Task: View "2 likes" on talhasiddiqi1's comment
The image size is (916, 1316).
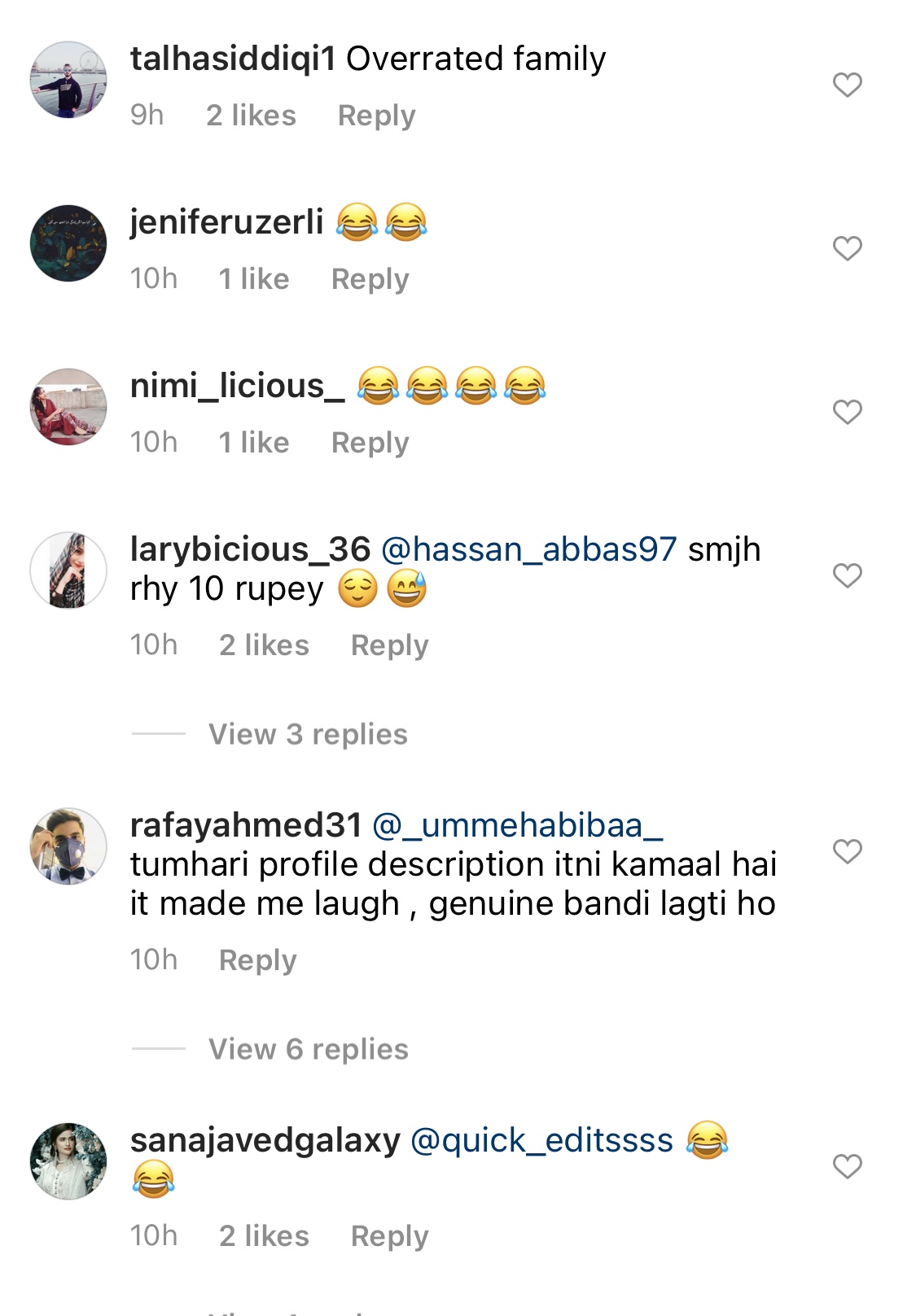Action: tap(251, 116)
